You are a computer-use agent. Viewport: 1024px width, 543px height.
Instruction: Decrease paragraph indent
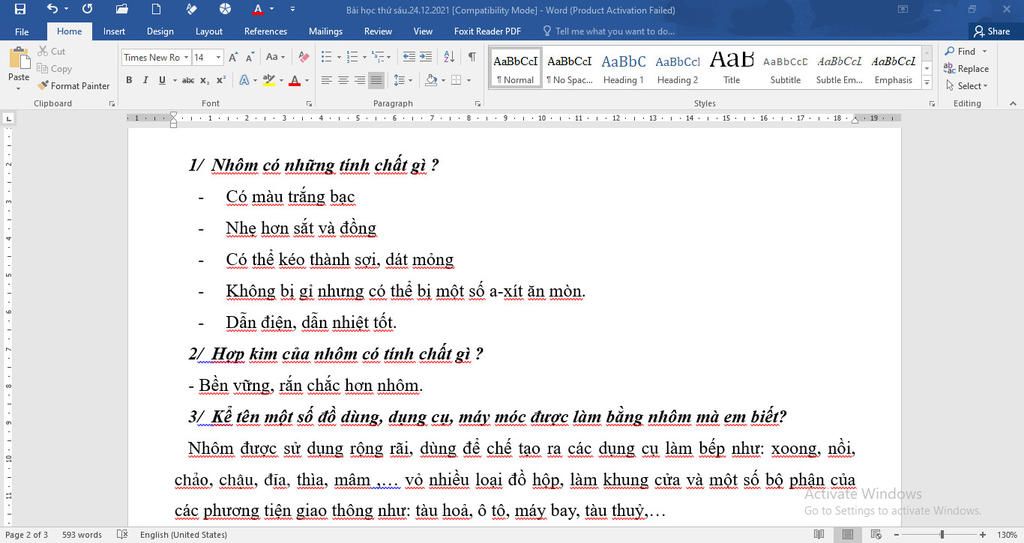[409, 58]
